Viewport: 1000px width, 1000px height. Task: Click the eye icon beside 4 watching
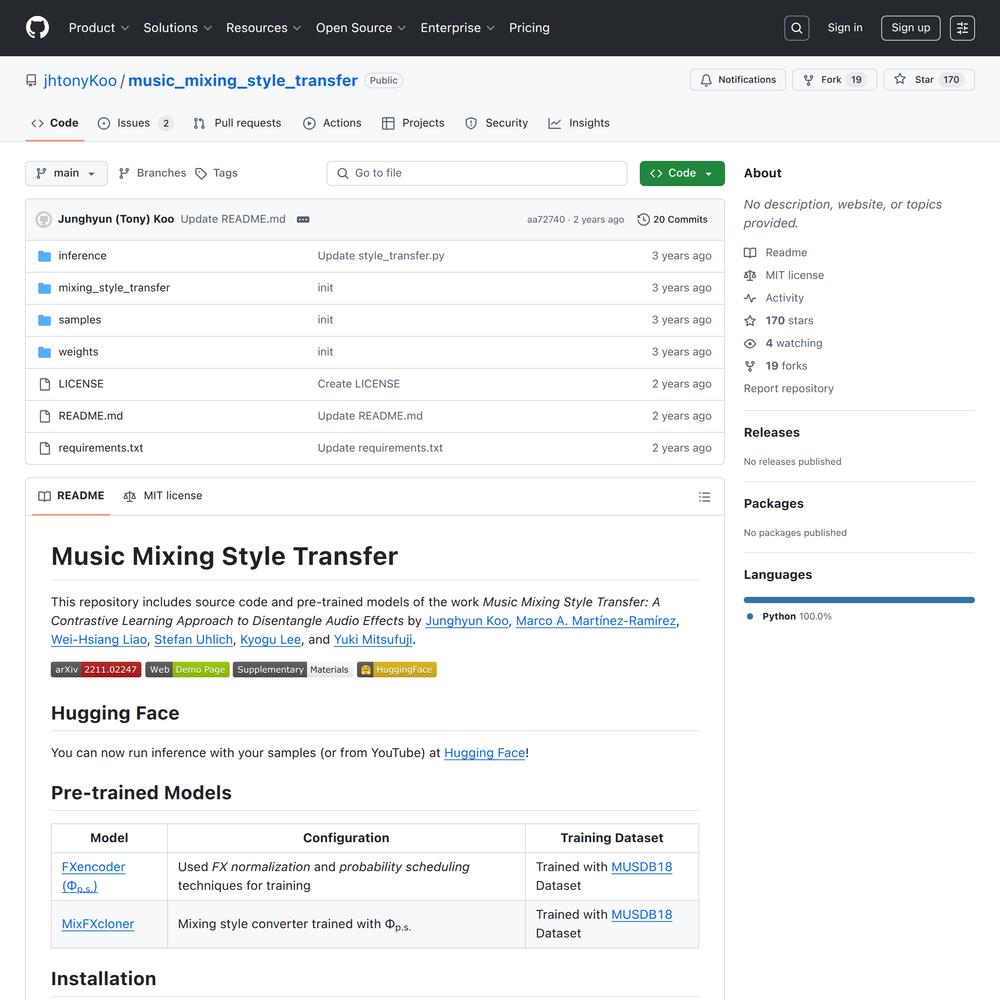pos(750,343)
